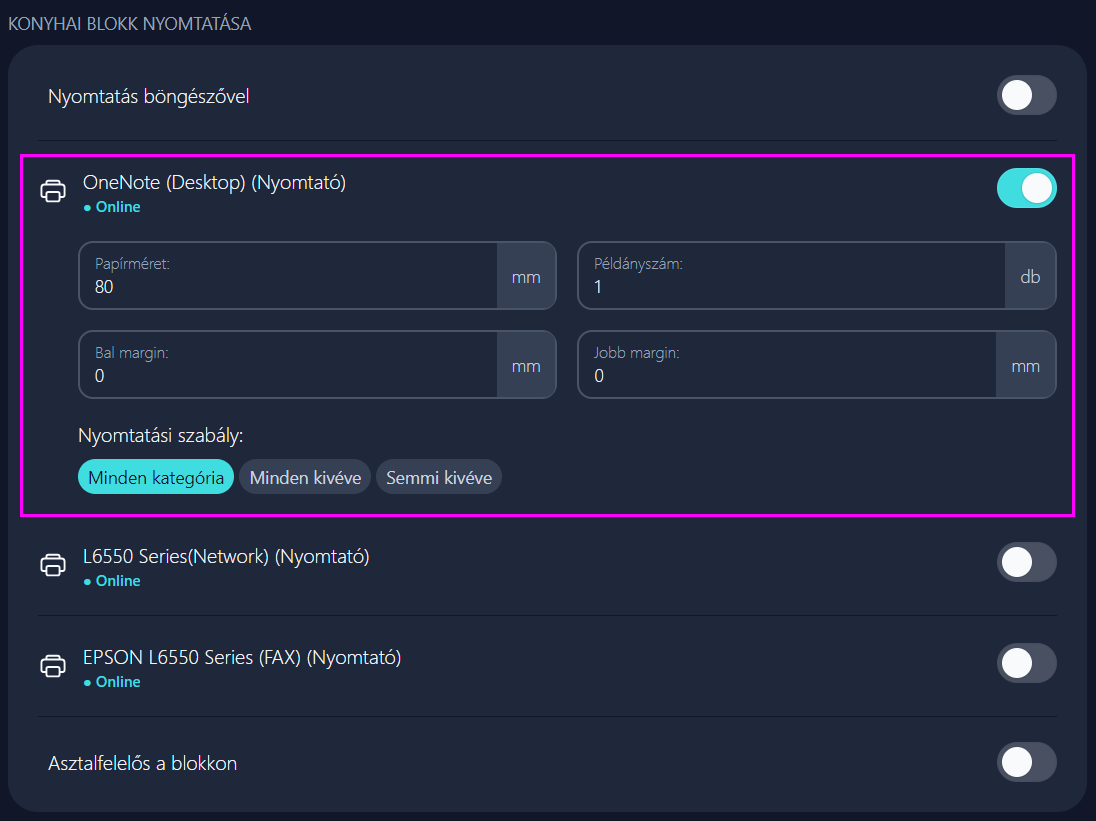Choose the Minden kivéve print rule

305,477
